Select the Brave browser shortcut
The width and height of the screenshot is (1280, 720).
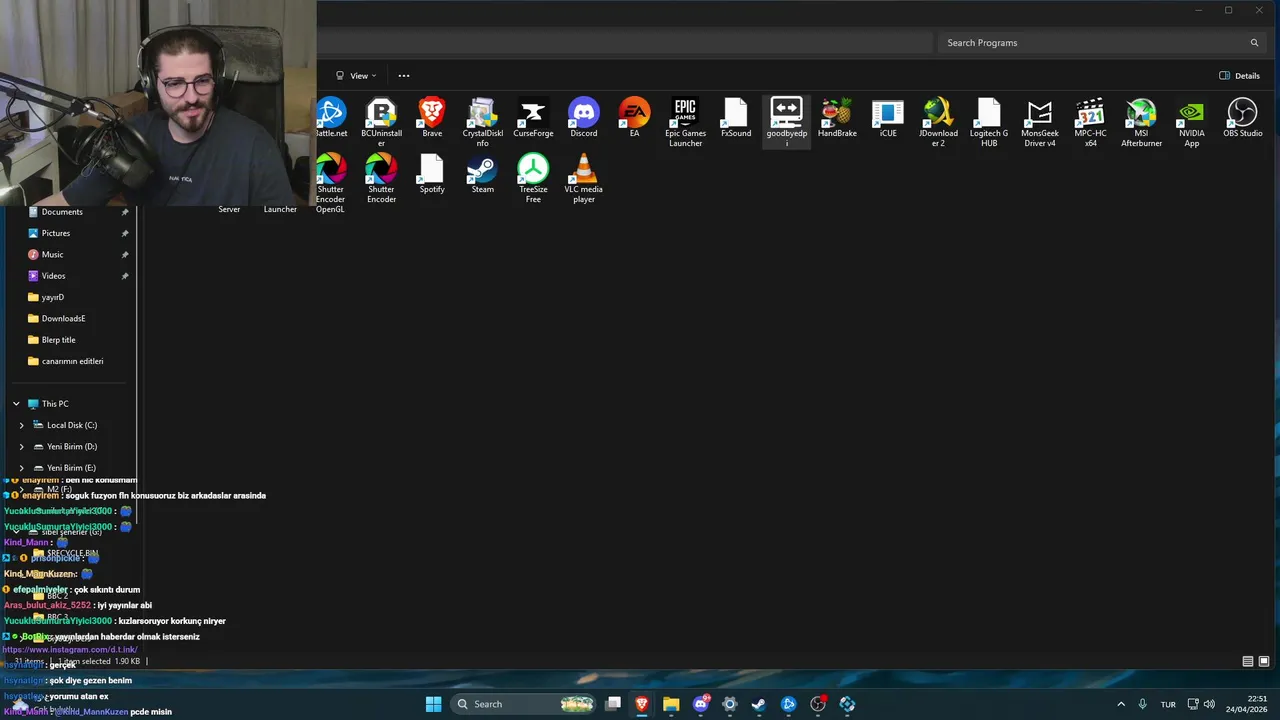[432, 118]
